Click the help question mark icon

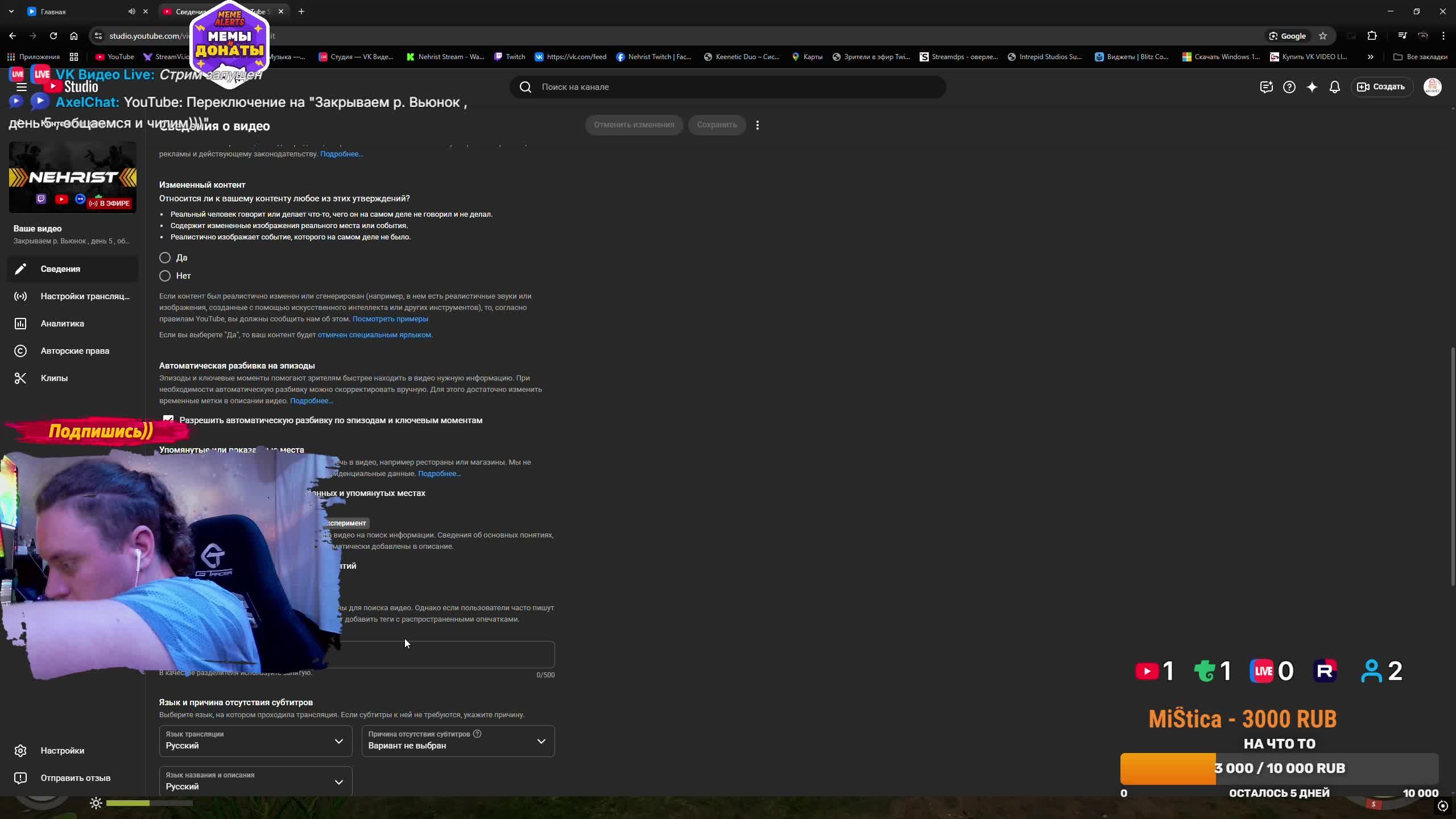point(1289,87)
